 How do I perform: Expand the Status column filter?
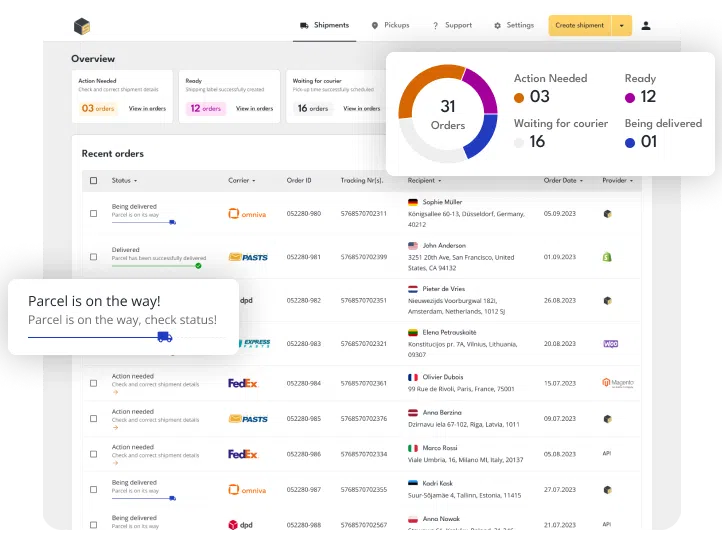[x=124, y=181]
